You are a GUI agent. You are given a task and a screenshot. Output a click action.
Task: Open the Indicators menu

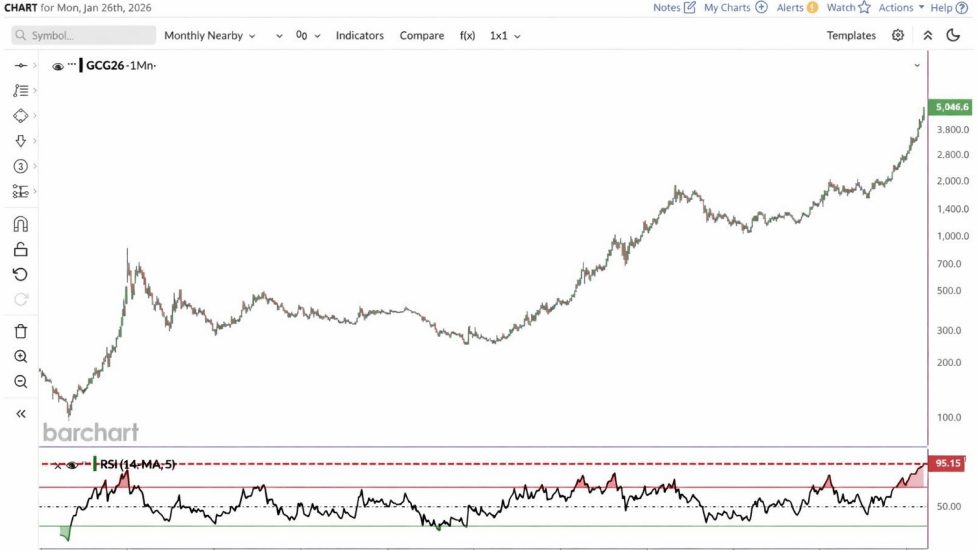359,35
